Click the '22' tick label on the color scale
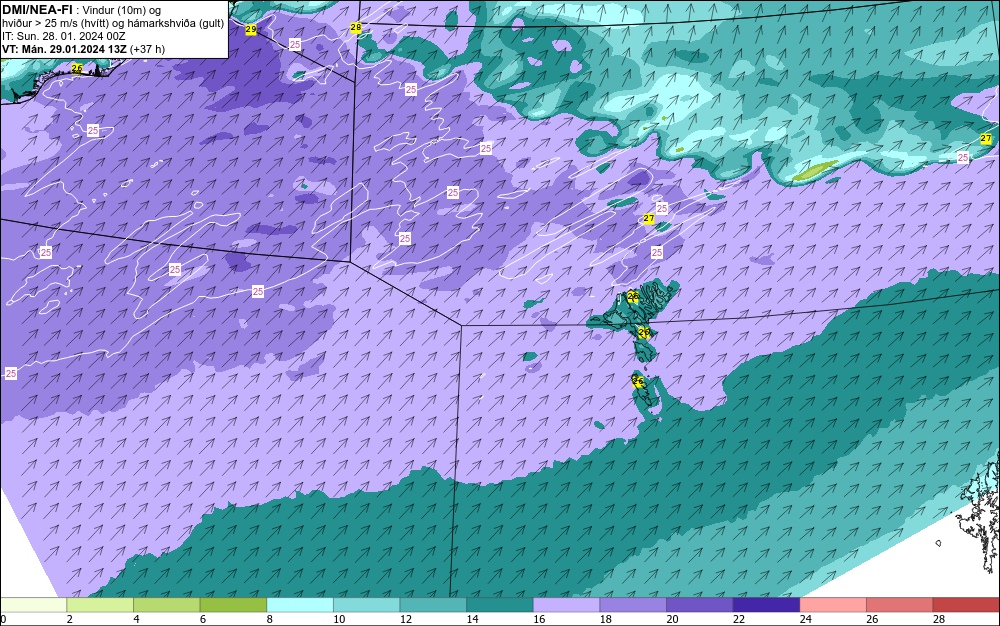 [x=739, y=619]
